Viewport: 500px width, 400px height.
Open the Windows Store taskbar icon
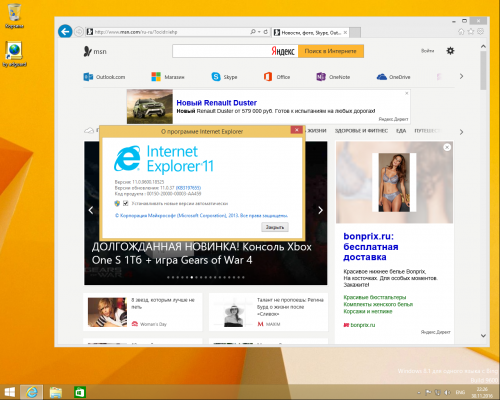pos(80,392)
